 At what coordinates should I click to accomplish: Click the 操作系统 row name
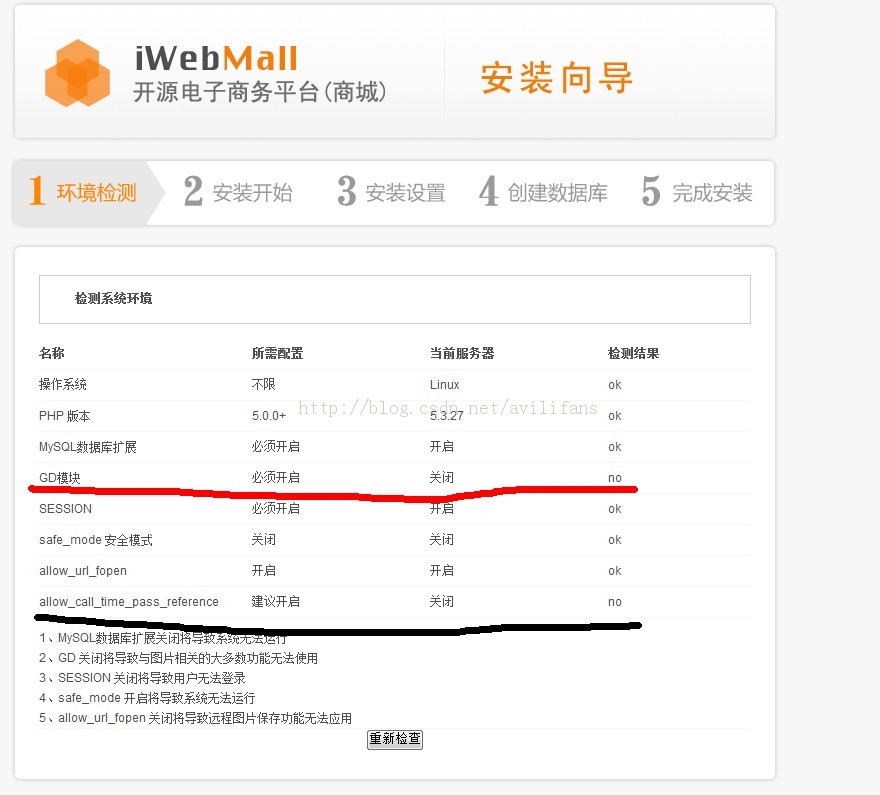tap(63, 385)
